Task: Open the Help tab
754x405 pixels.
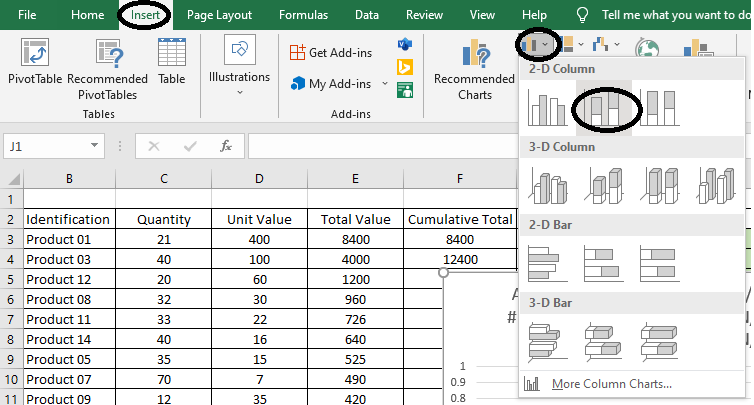Action: 534,15
